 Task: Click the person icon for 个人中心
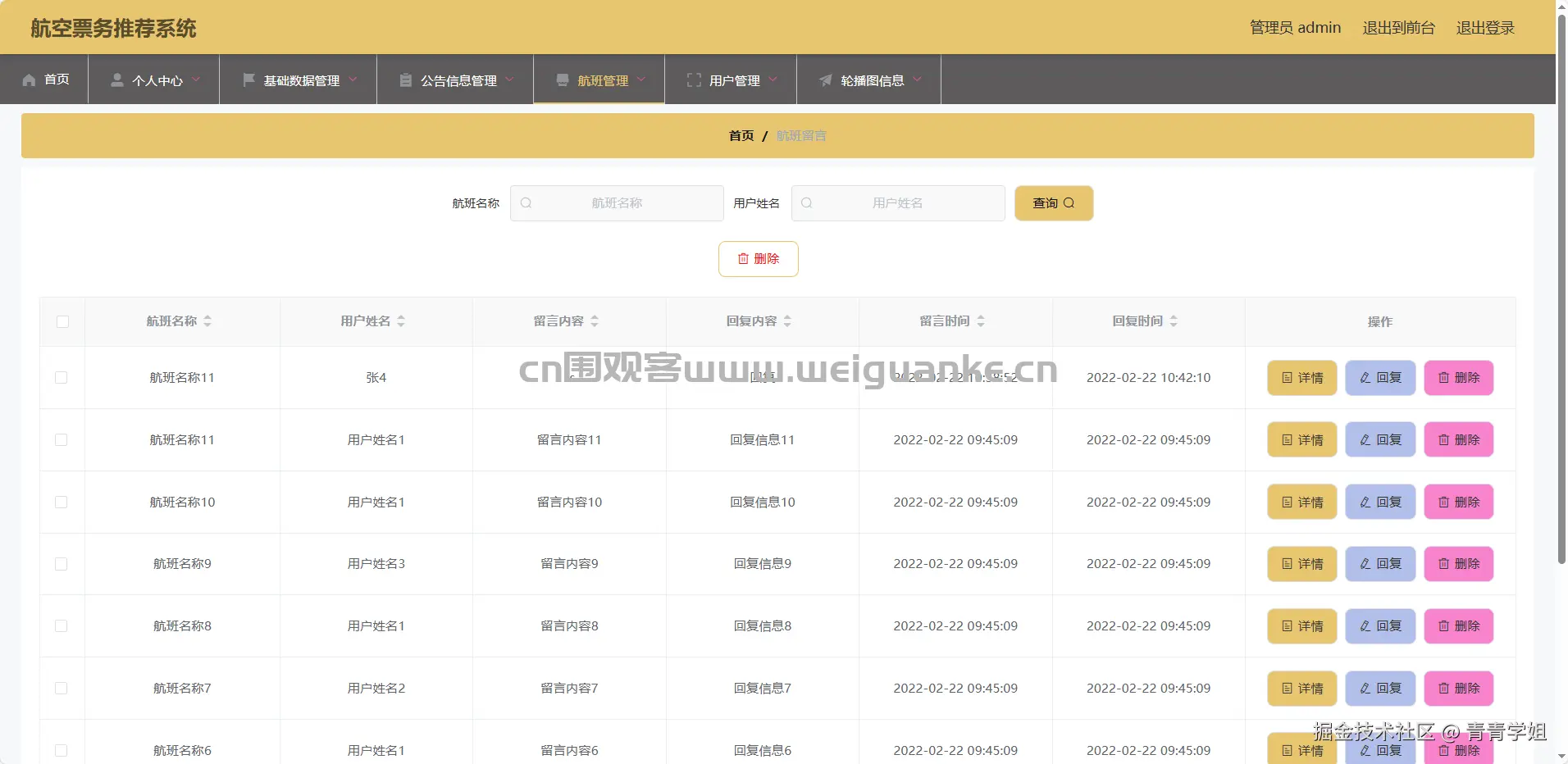(117, 80)
